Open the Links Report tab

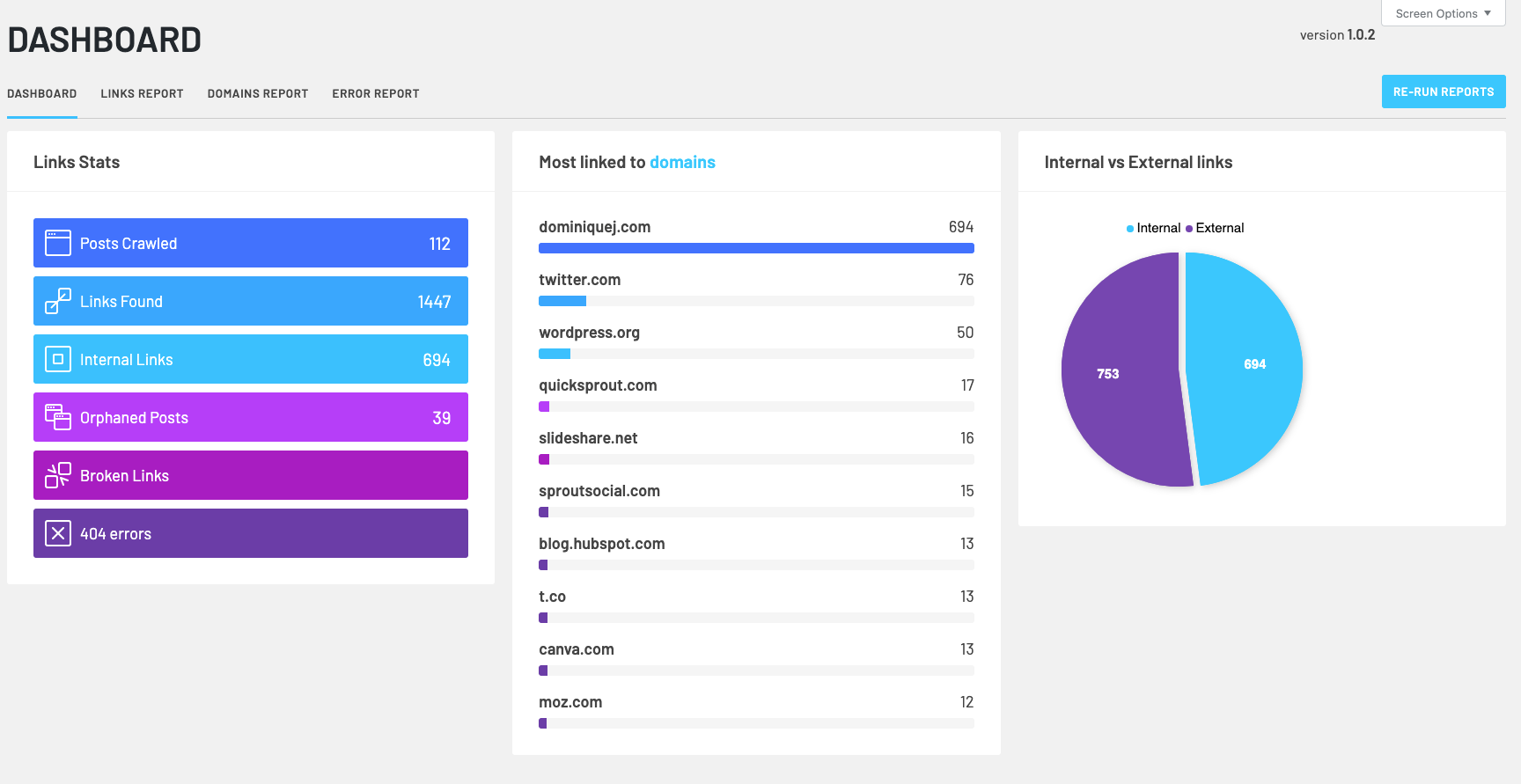point(142,94)
